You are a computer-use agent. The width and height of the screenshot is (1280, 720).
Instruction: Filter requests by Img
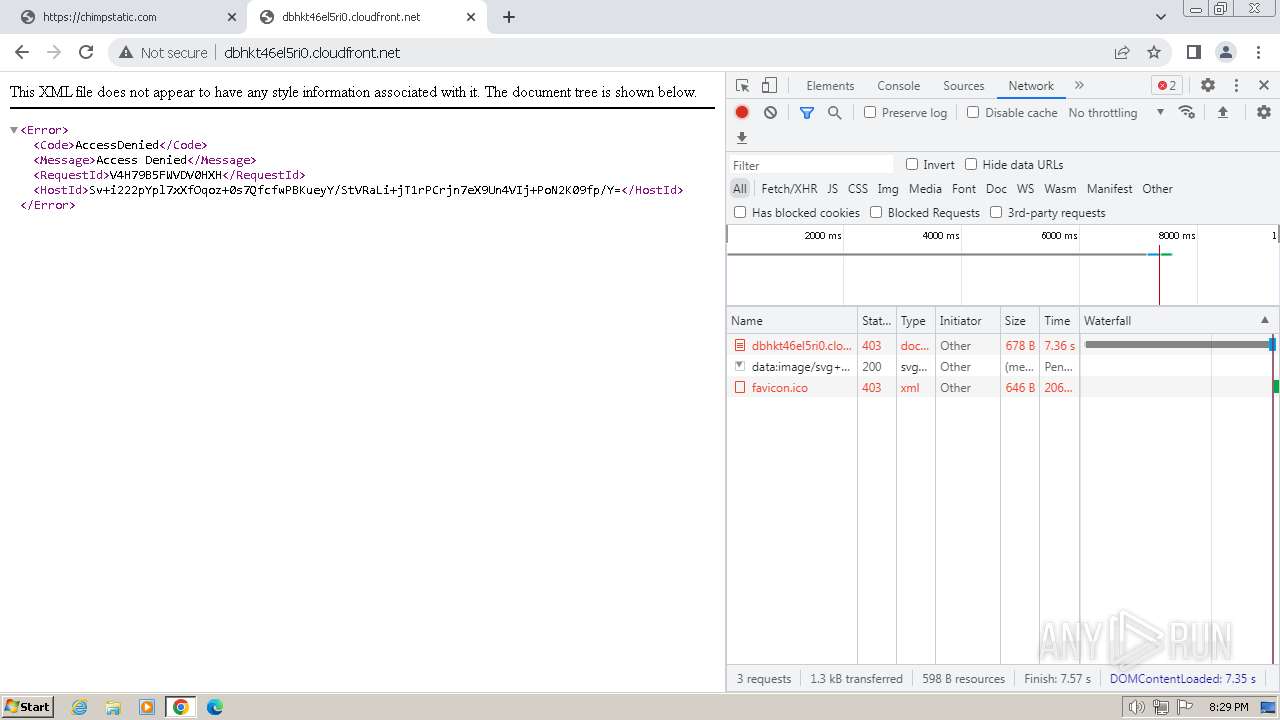coord(888,188)
